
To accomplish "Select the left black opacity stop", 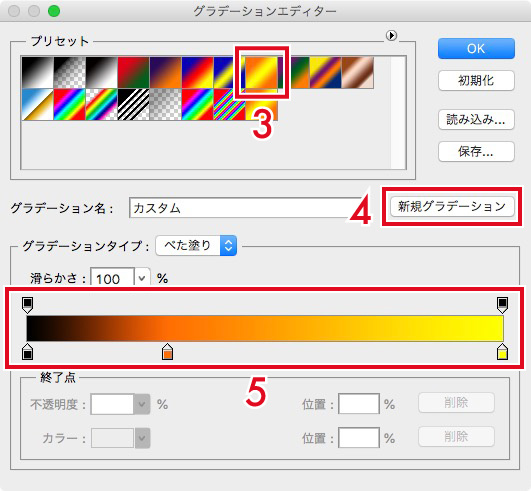I will (27, 305).
